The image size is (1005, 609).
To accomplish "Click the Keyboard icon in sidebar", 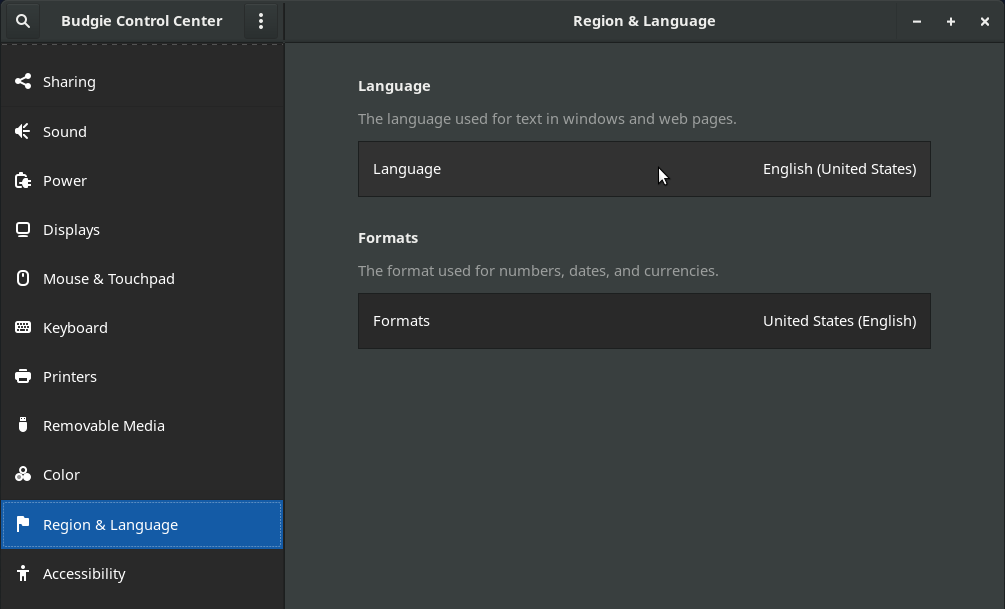I will (x=23, y=328).
